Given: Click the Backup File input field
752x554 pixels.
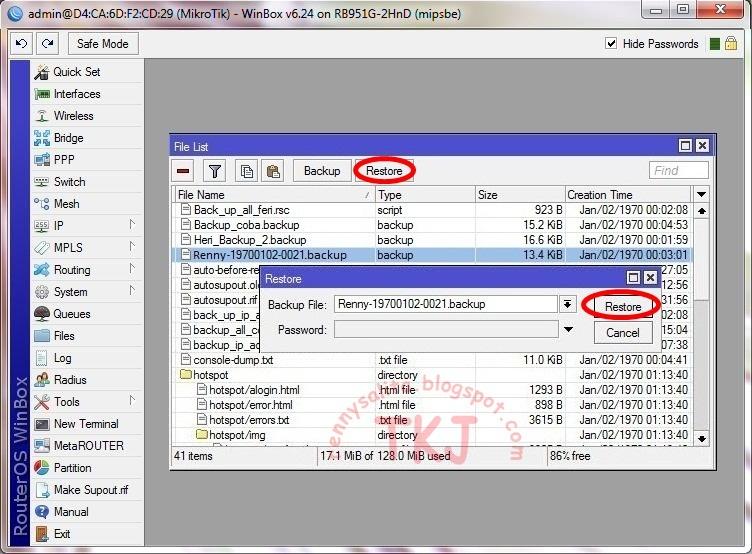Looking at the screenshot, I should coord(446,304).
